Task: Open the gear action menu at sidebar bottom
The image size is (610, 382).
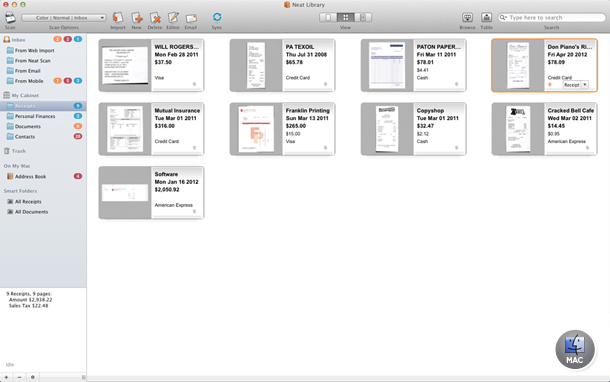Action: (x=33, y=377)
